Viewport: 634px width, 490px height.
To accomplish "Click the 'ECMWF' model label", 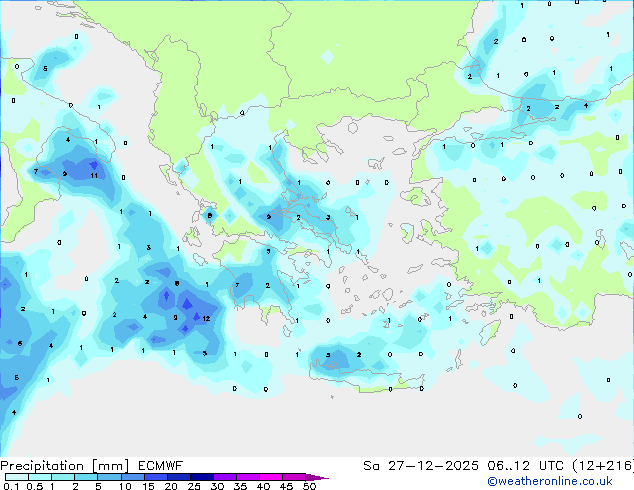I will [161, 466].
